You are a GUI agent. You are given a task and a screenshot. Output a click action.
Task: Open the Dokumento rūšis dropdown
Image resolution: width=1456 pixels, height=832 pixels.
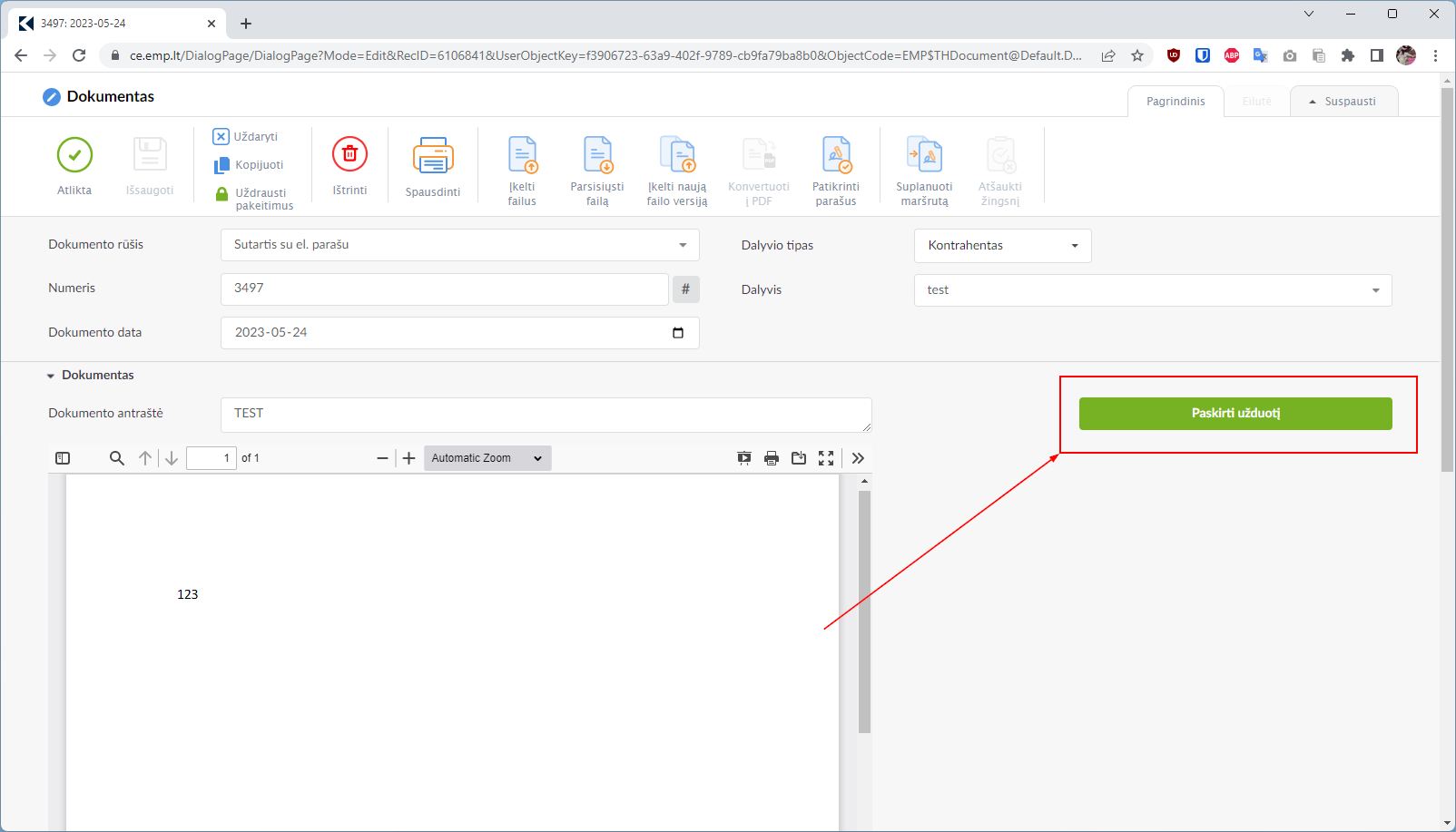[x=459, y=245]
